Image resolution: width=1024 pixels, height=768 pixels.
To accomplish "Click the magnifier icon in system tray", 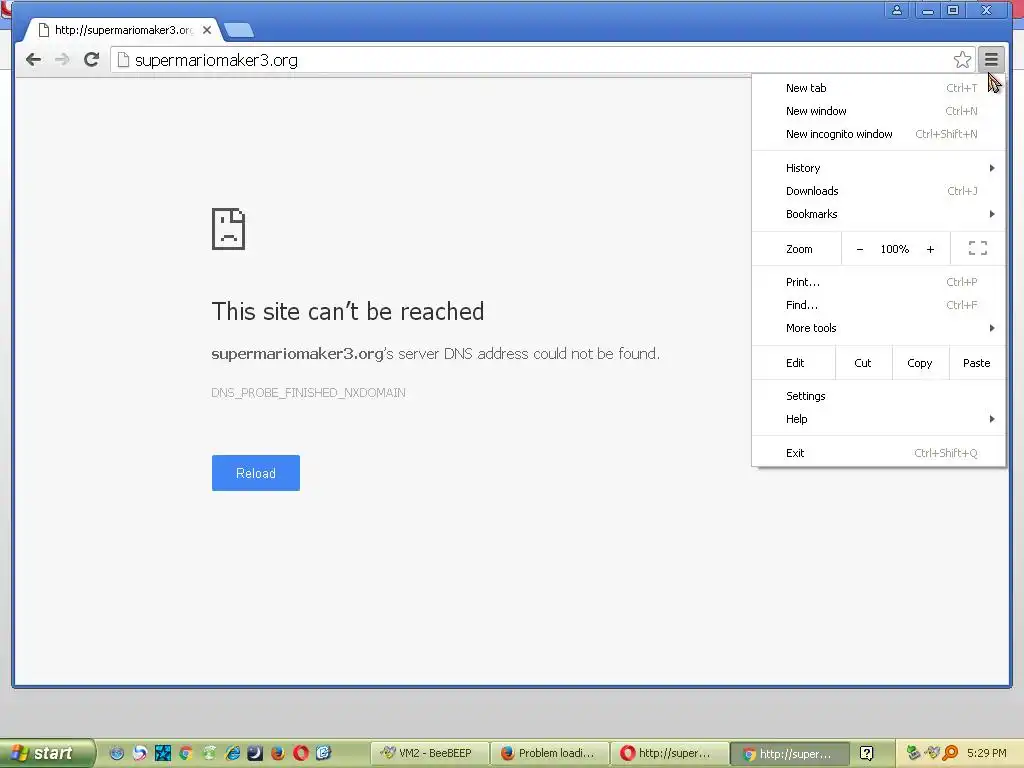I will coord(950,753).
